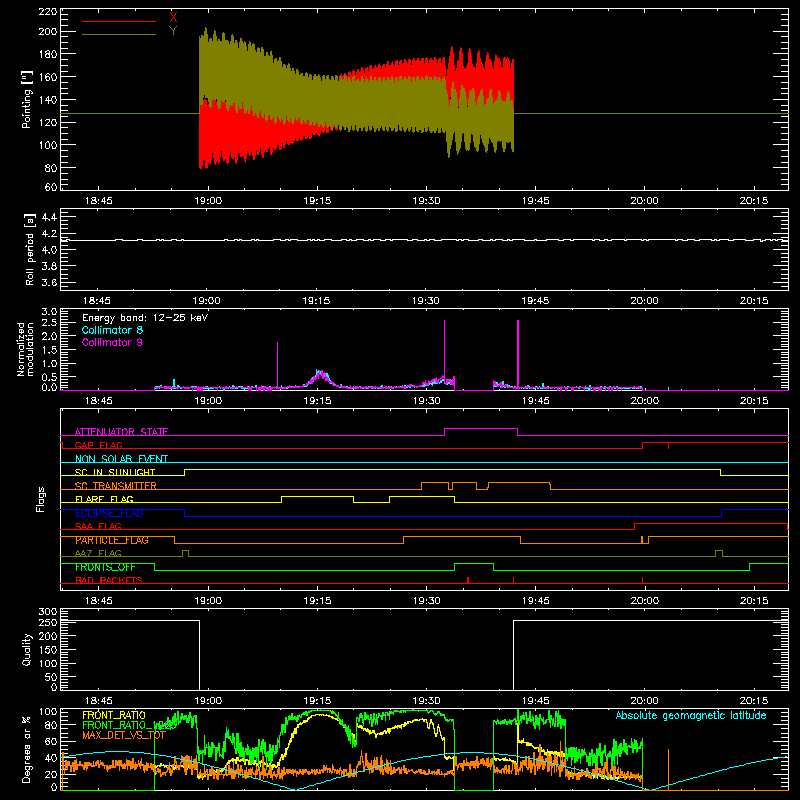The width and height of the screenshot is (800, 800).
Task: Click the green FRONT_RATIO_1225 legend label
Action: tap(129, 725)
